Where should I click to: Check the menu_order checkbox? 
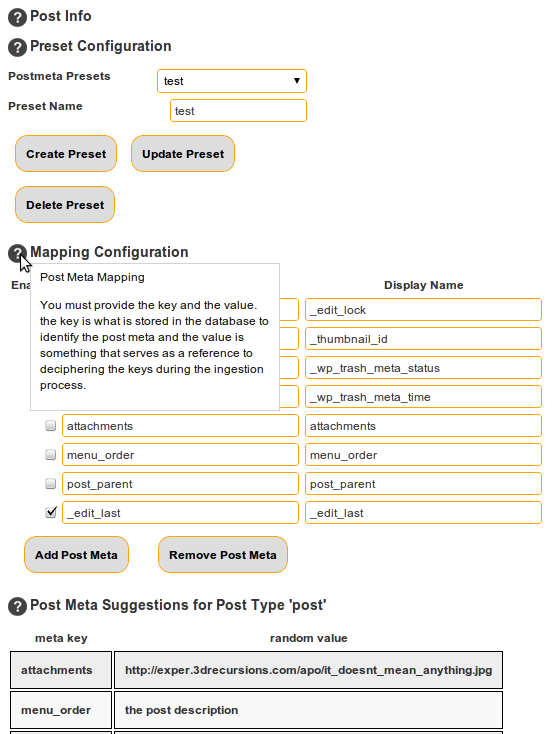(x=51, y=455)
